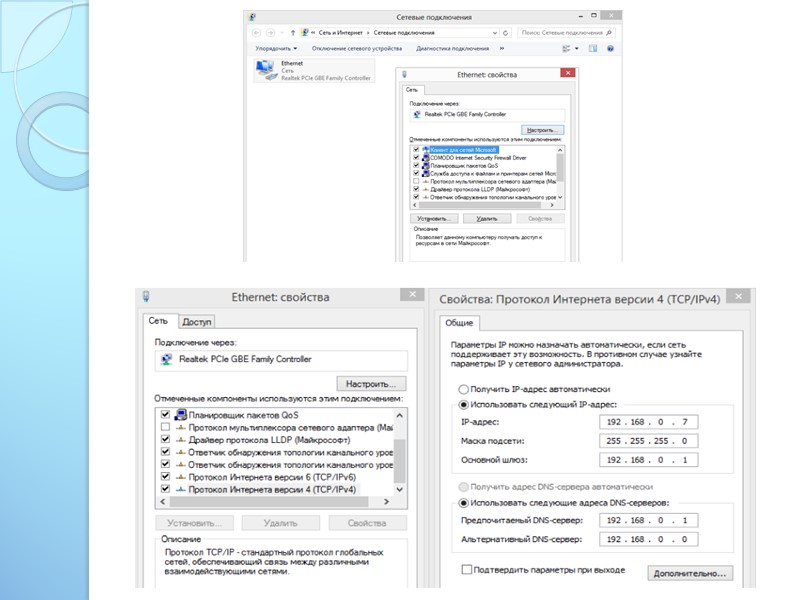Select the Ethernet adapter icon
Image resolution: width=800 pixels, height=600 pixels.
click(267, 70)
